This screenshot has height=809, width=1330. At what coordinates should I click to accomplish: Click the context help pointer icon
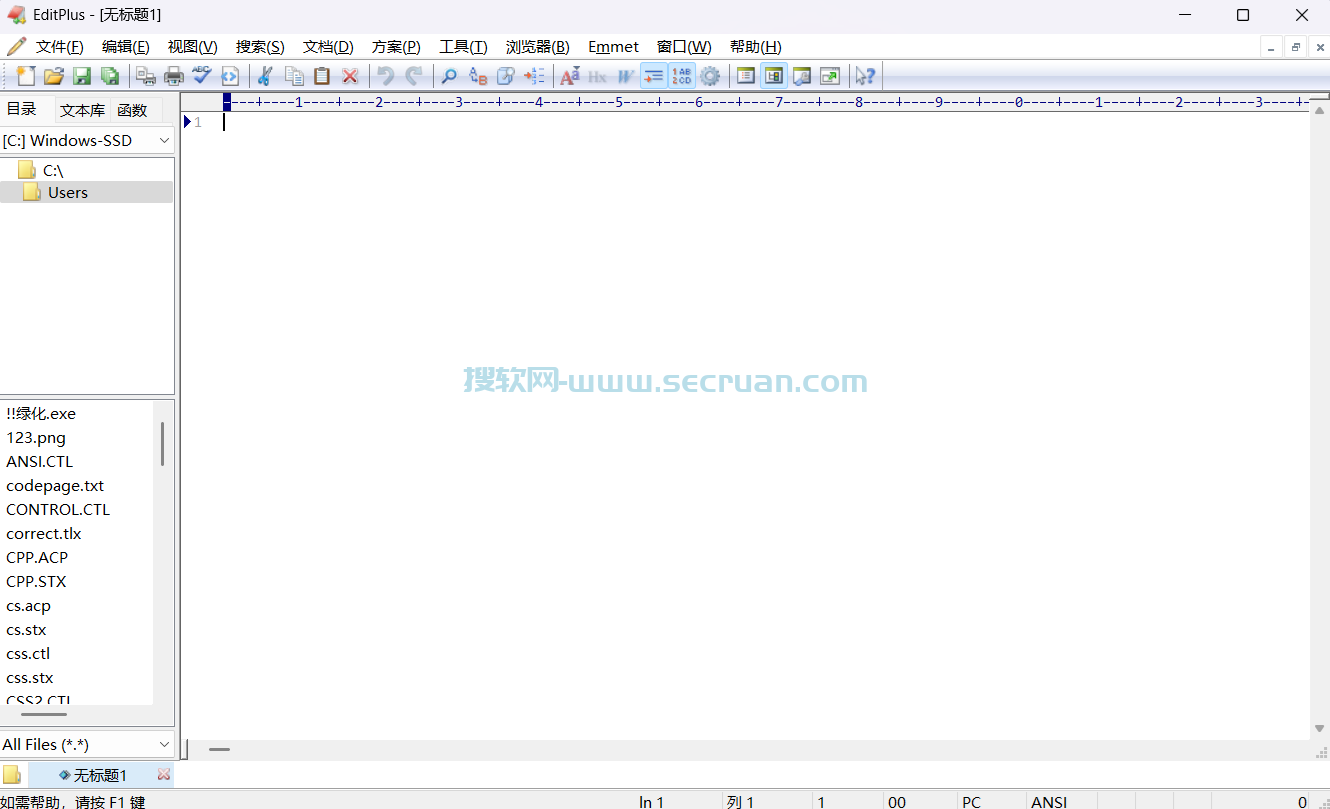pyautogui.click(x=865, y=76)
